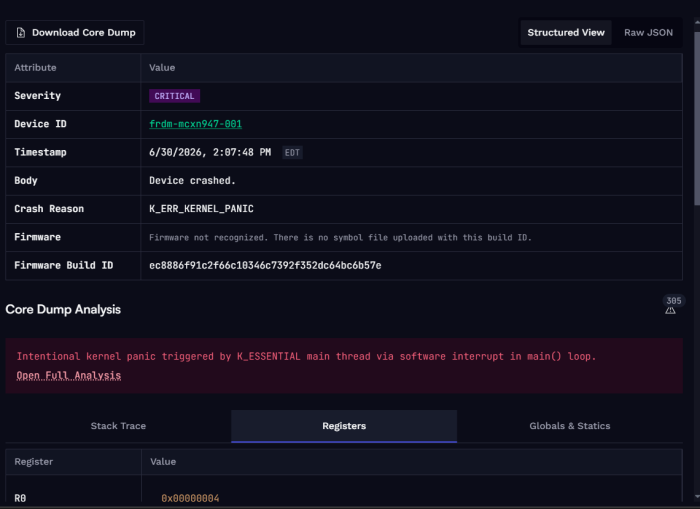This screenshot has height=509, width=700.
Task: Click the EDT timezone badge
Action: [292, 153]
